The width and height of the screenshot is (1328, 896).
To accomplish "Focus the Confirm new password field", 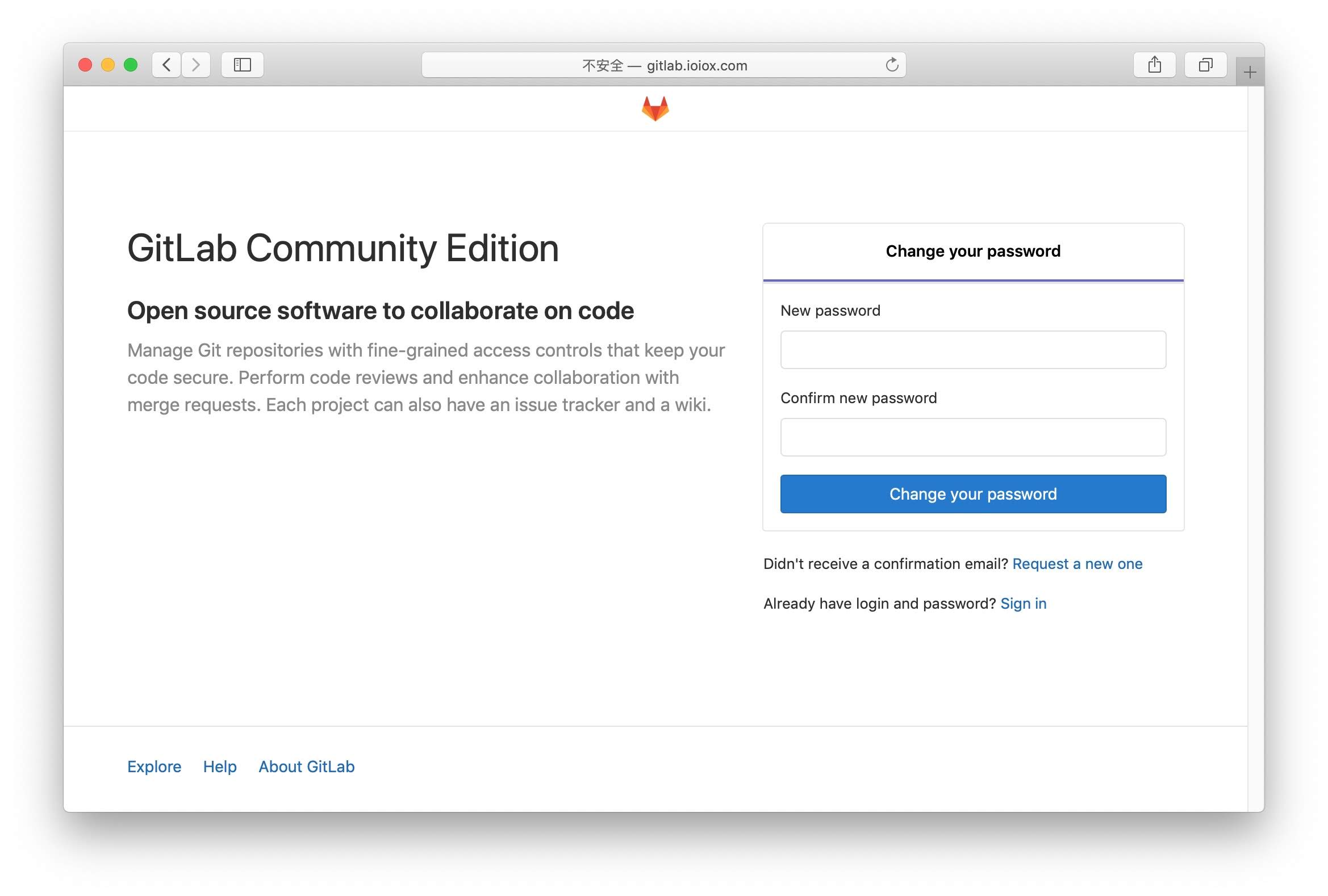I will pyautogui.click(x=972, y=437).
